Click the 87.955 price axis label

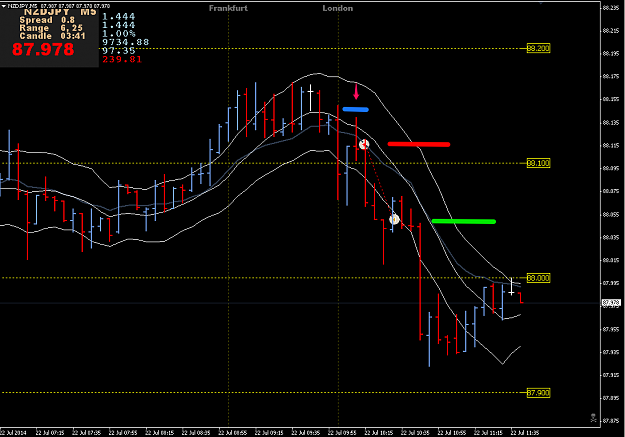tap(611, 329)
